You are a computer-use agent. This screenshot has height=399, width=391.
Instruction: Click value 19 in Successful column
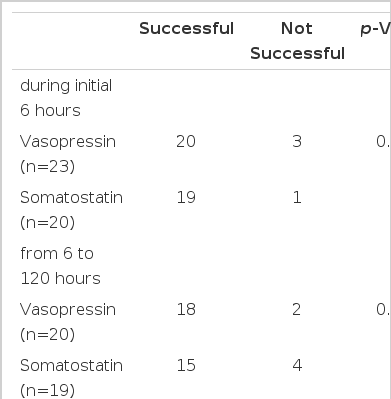(x=186, y=197)
